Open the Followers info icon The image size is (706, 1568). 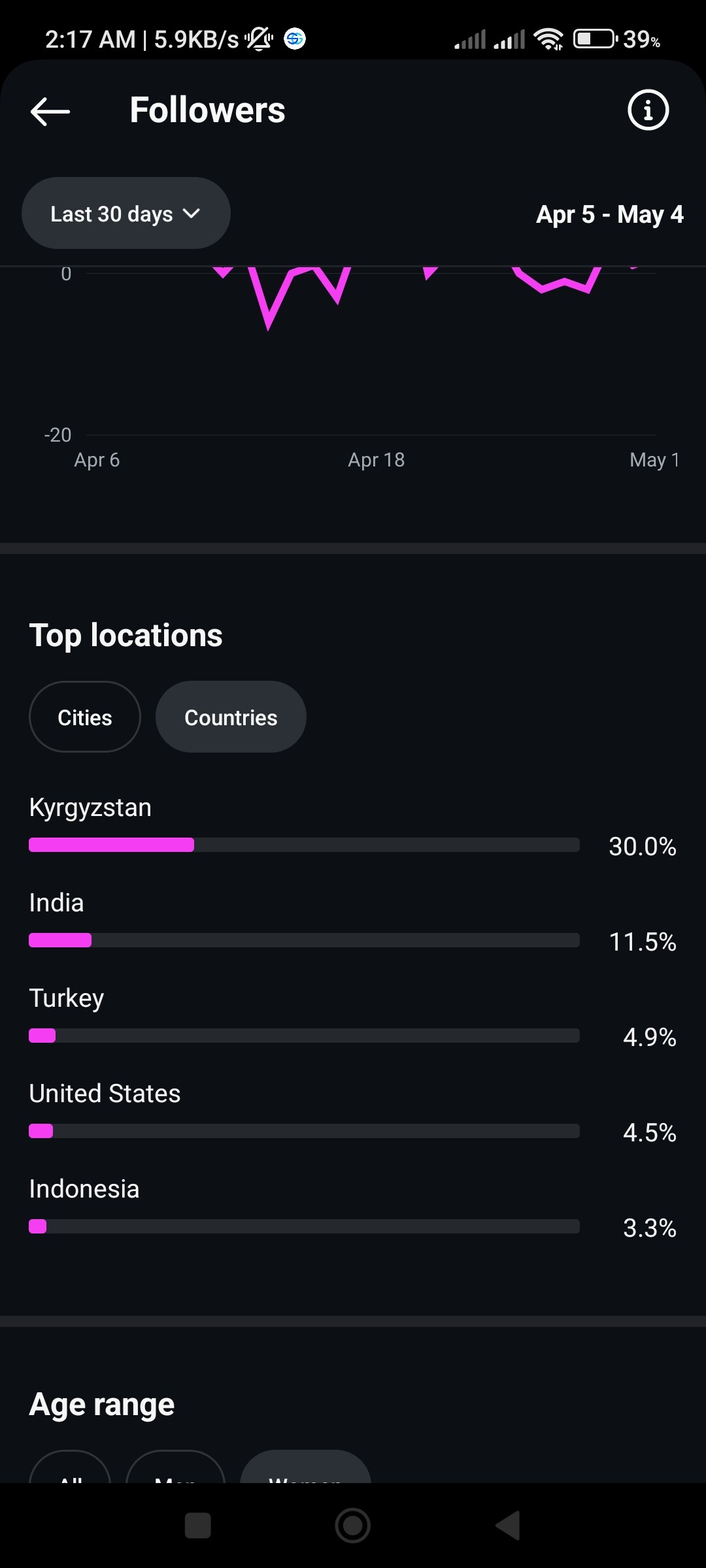[x=648, y=110]
